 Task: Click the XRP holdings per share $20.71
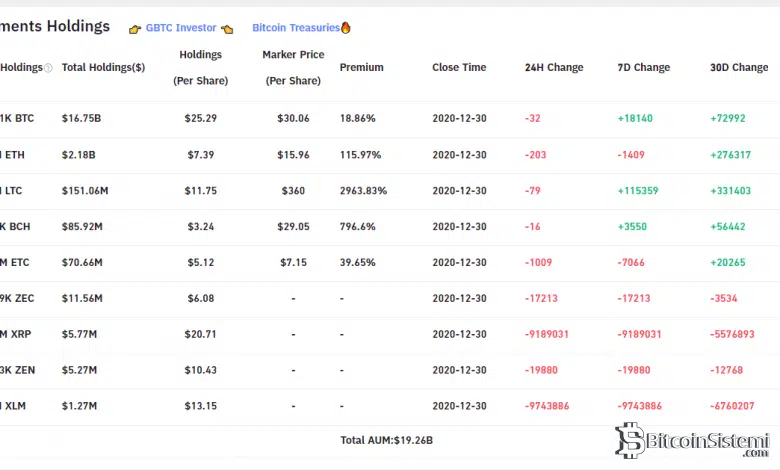[201, 334]
